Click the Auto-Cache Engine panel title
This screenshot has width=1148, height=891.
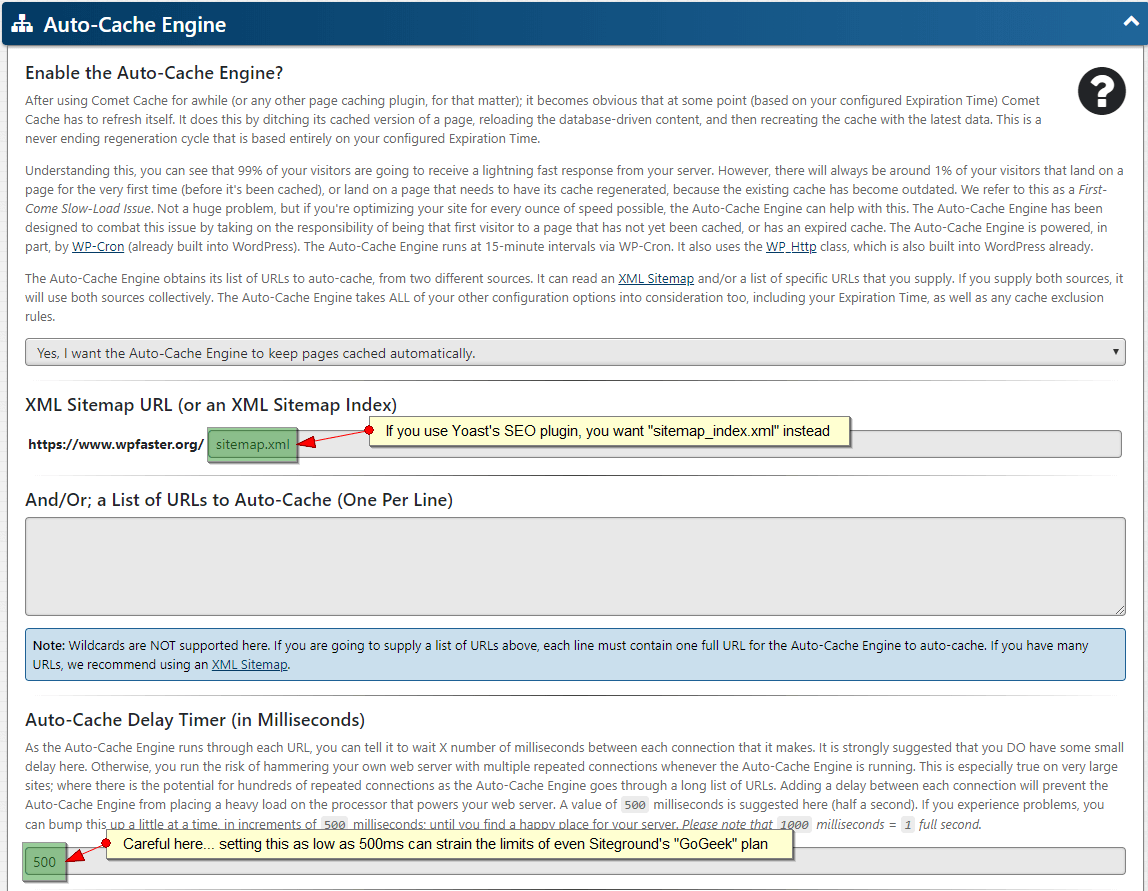[135, 24]
